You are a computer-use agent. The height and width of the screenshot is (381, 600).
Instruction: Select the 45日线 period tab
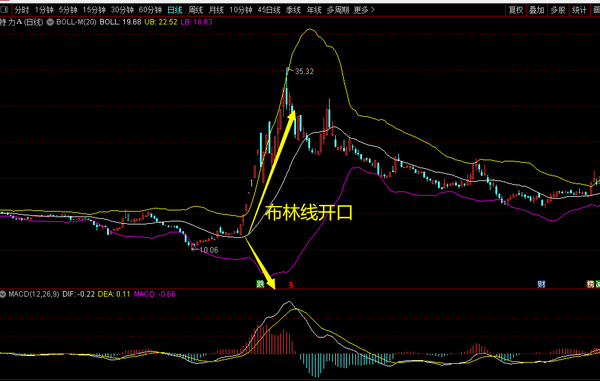(269, 10)
